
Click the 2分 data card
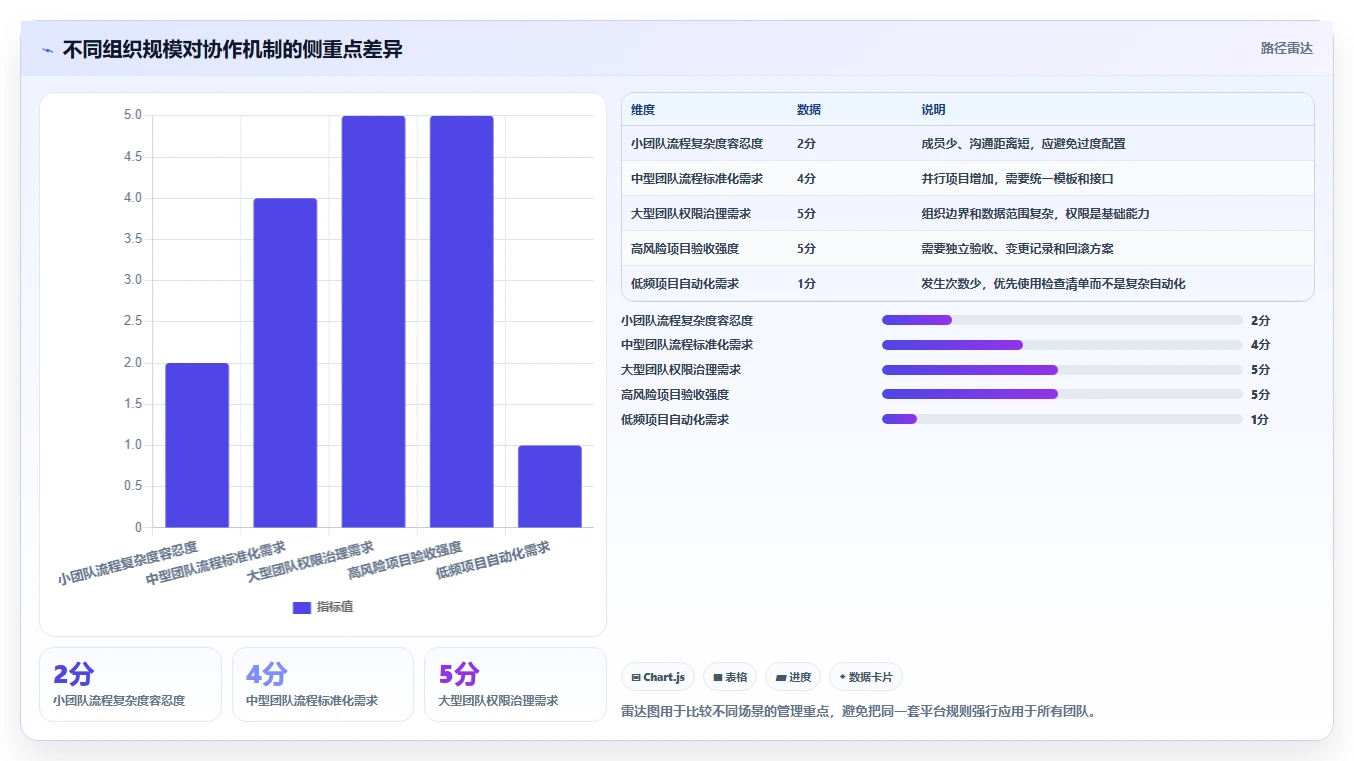point(130,684)
